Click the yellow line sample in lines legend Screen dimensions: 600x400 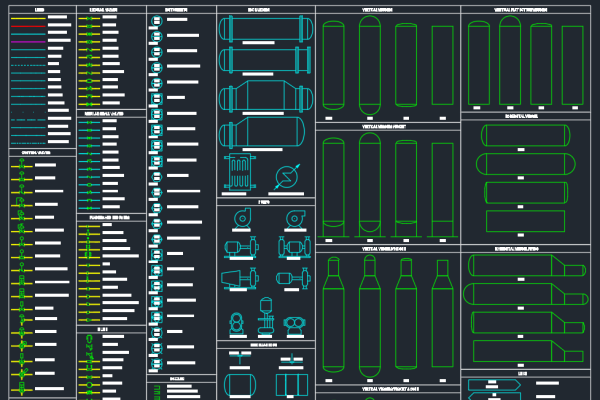tap(27, 20)
